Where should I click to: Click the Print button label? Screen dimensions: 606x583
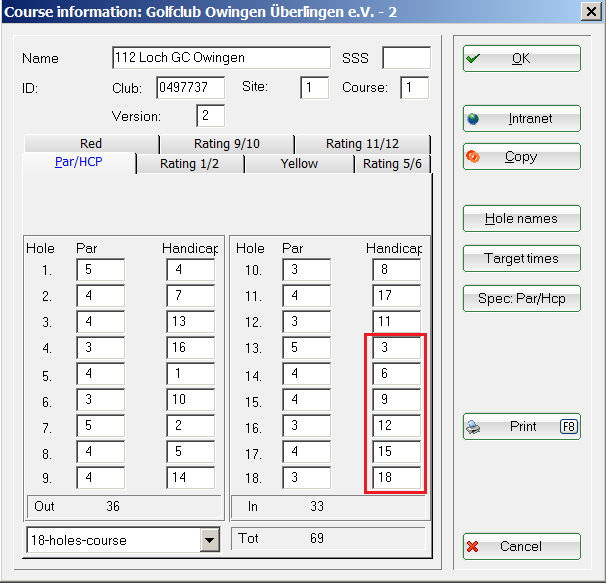pos(523,426)
